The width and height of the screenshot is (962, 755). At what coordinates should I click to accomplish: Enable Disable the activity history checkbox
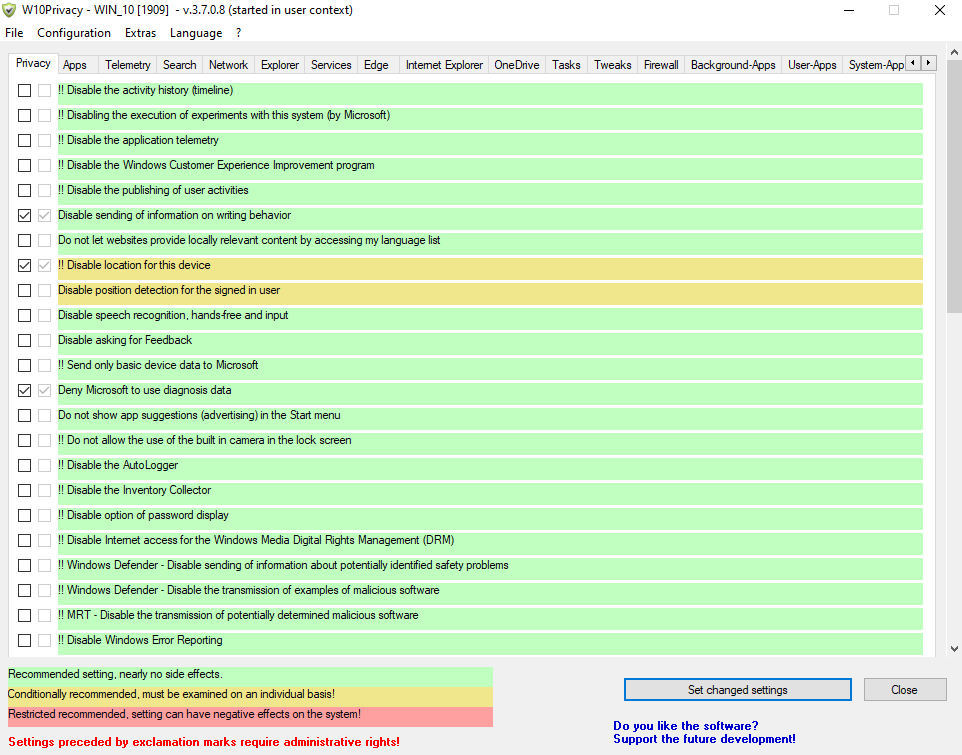(x=25, y=90)
